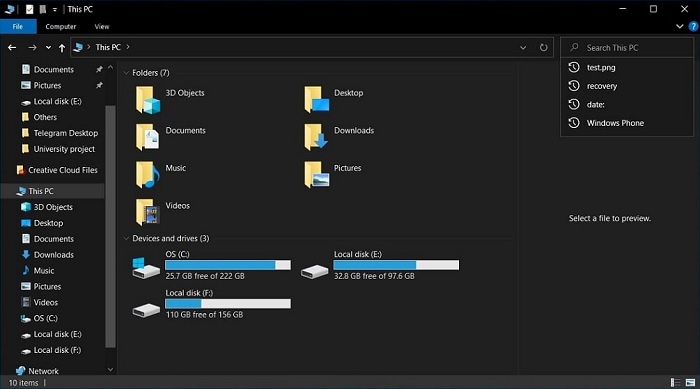700x389 pixels.
Task: Open Customize Quick Access Toolbar dropdown
Action: pos(54,9)
